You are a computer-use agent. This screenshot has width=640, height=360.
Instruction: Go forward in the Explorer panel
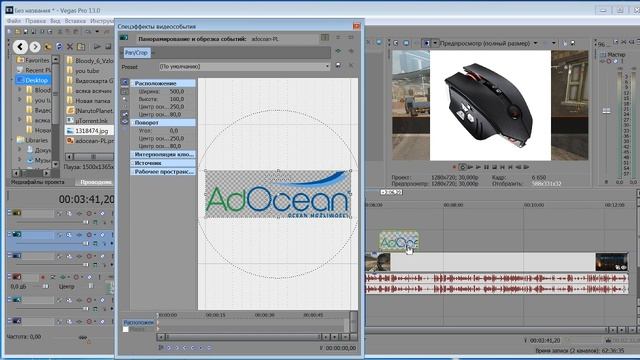[x=35, y=47]
